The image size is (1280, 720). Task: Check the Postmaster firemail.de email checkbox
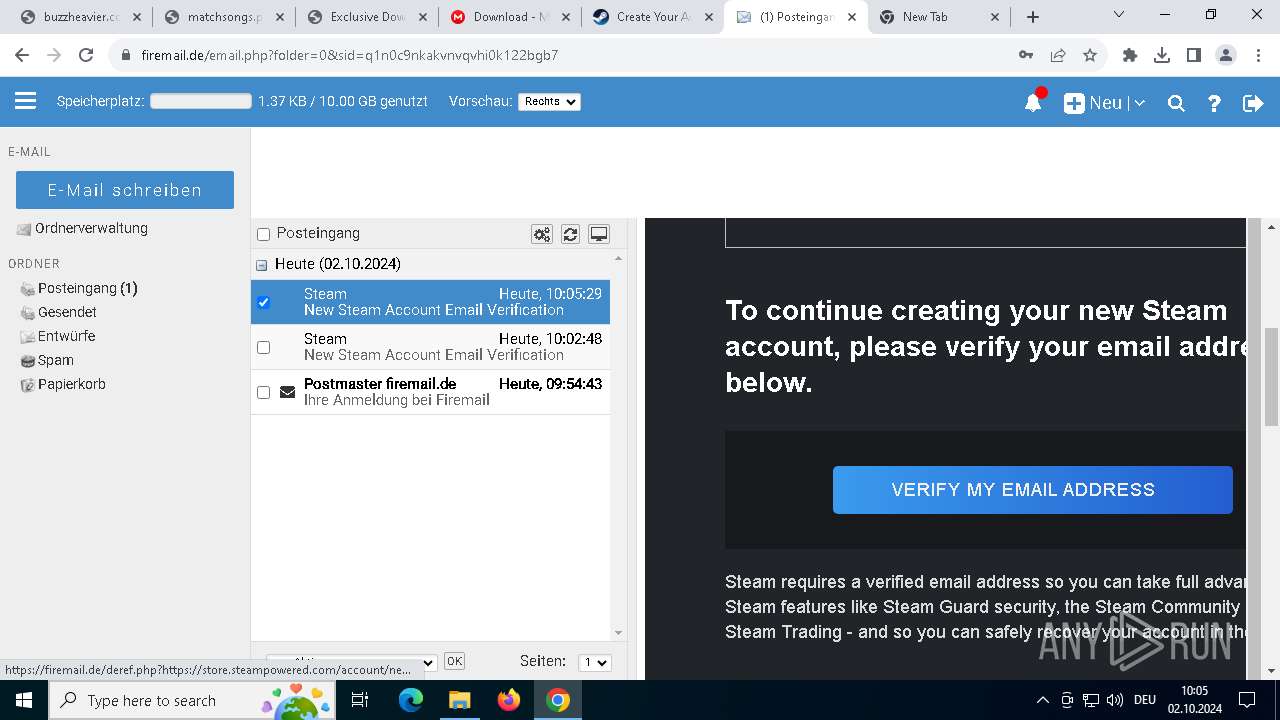264,392
